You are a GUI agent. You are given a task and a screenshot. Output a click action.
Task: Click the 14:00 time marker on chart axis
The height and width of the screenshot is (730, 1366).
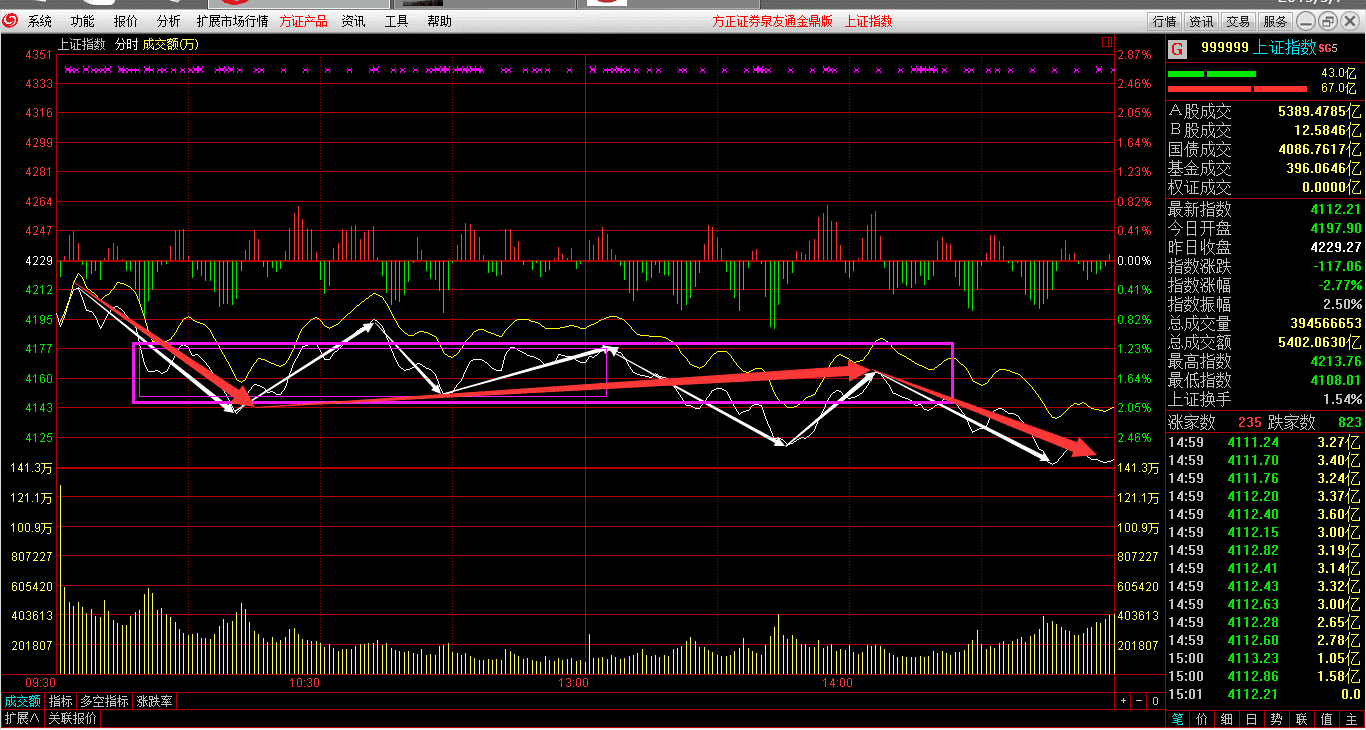[x=837, y=683]
